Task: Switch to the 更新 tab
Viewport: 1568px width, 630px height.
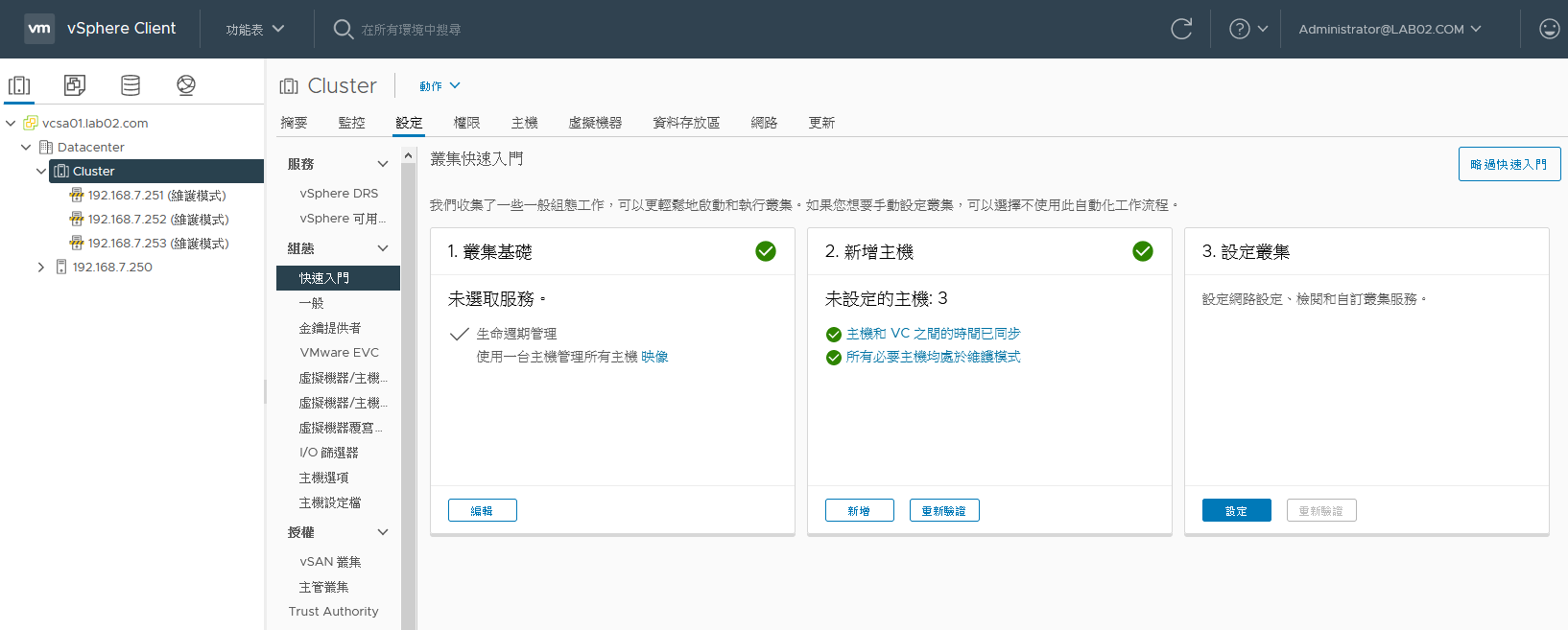Action: [x=821, y=123]
